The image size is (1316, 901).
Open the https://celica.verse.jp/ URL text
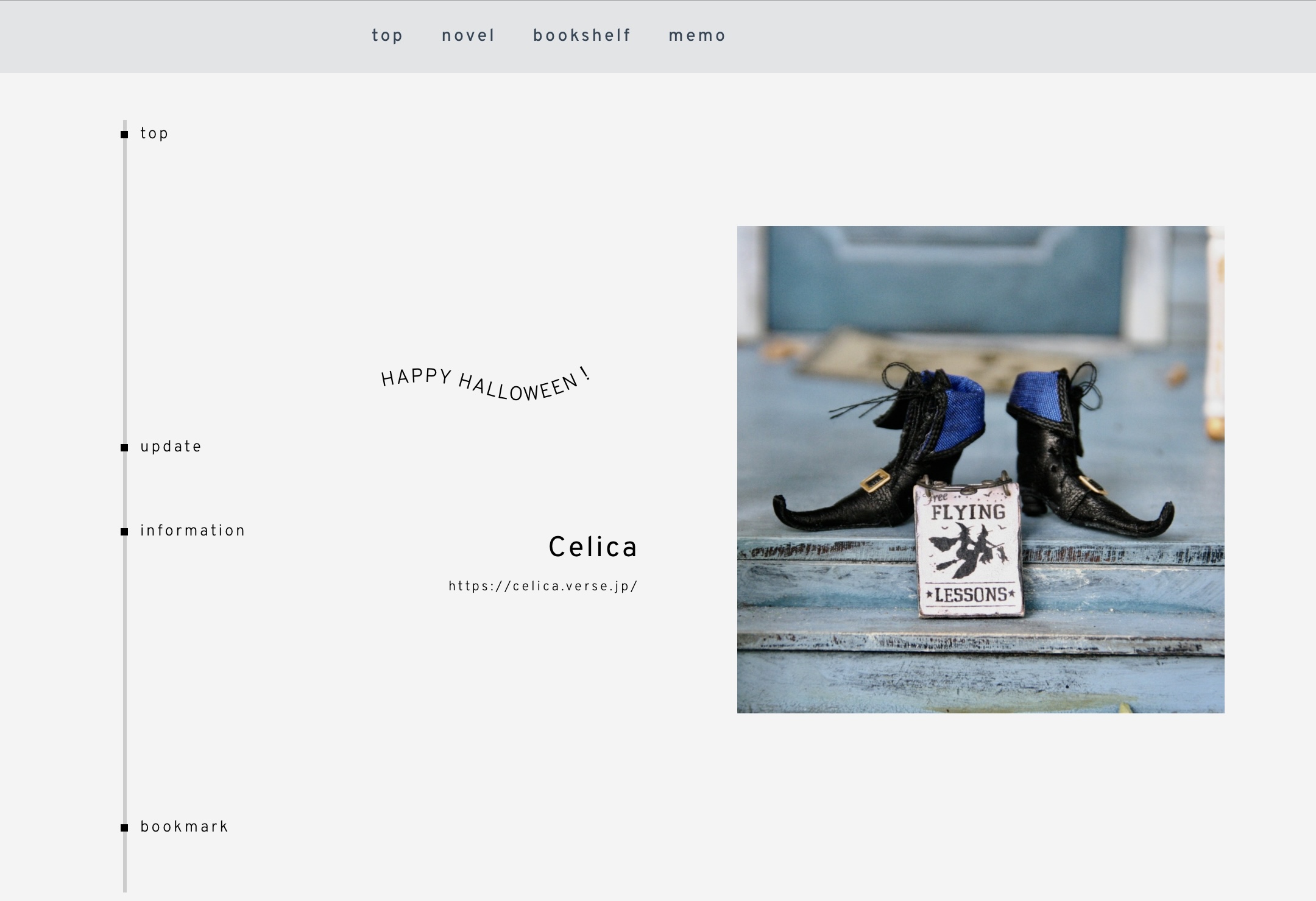pos(543,586)
